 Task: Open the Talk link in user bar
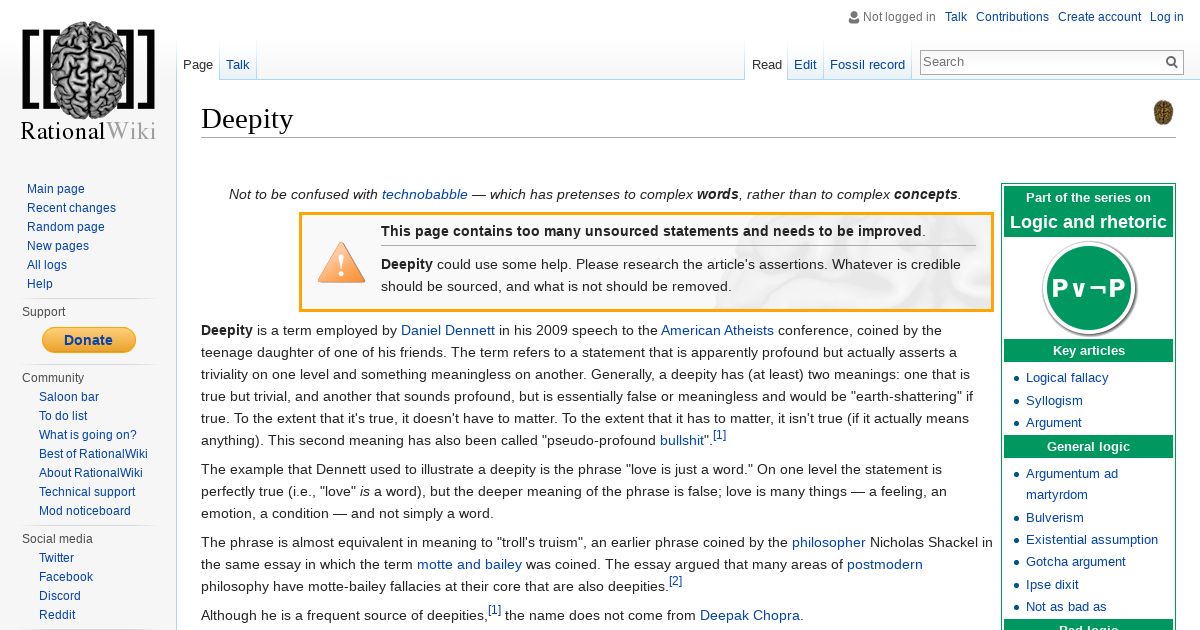pyautogui.click(x=956, y=17)
